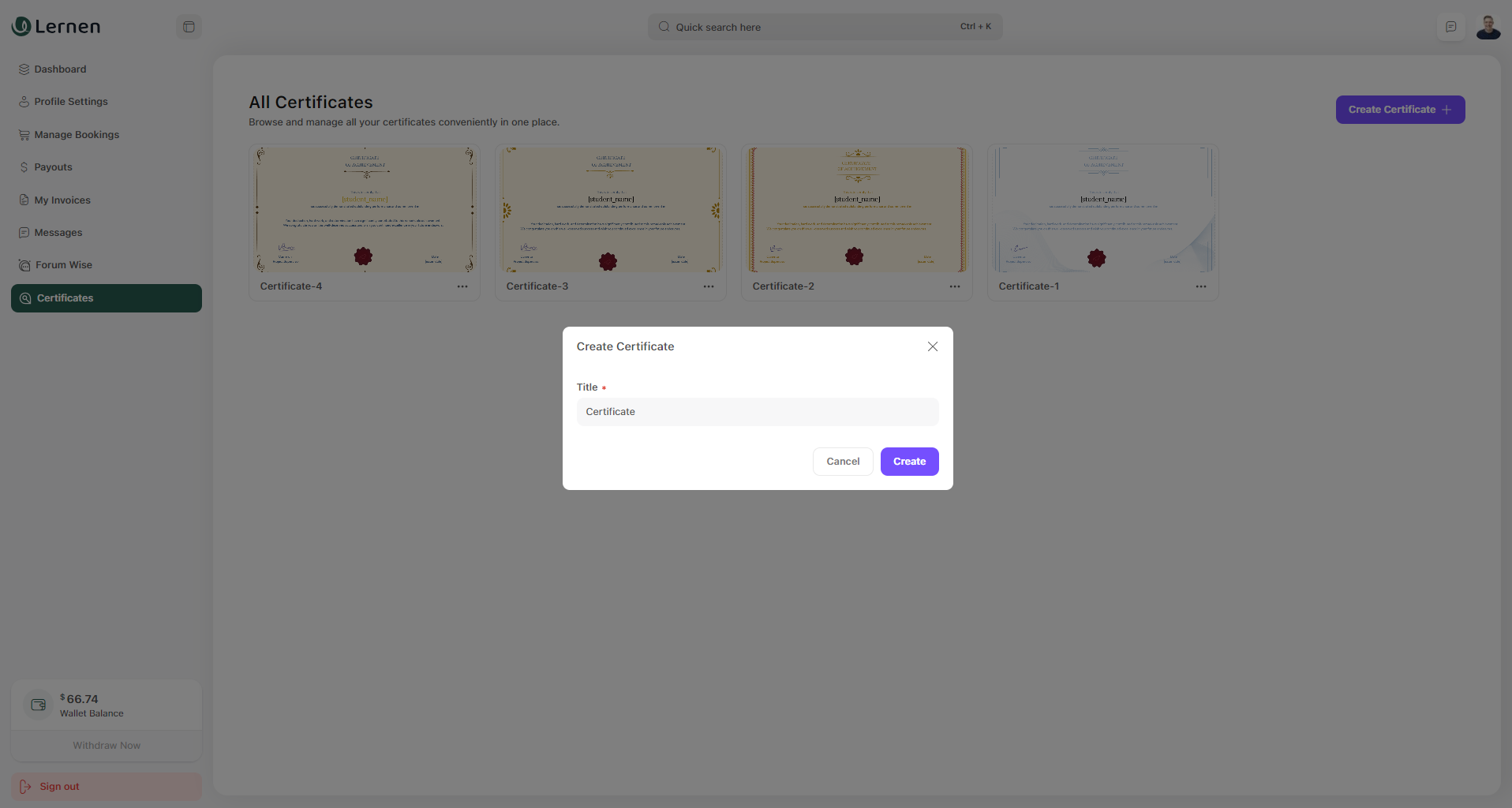Toggle the sidebar collapse icon
The image size is (1512, 808).
[189, 27]
